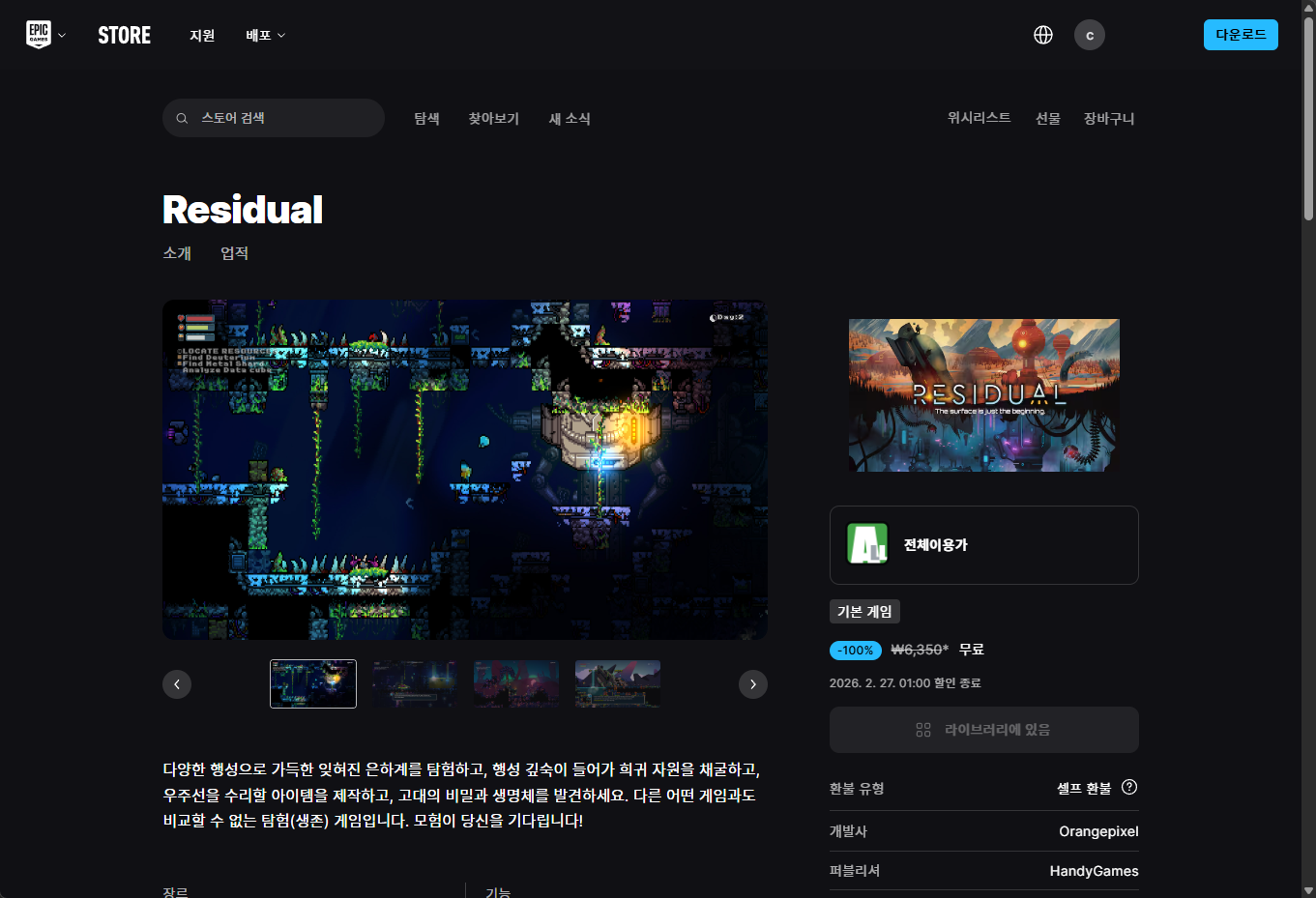Open developer Orangepixel link
1316x898 pixels.
point(1098,831)
